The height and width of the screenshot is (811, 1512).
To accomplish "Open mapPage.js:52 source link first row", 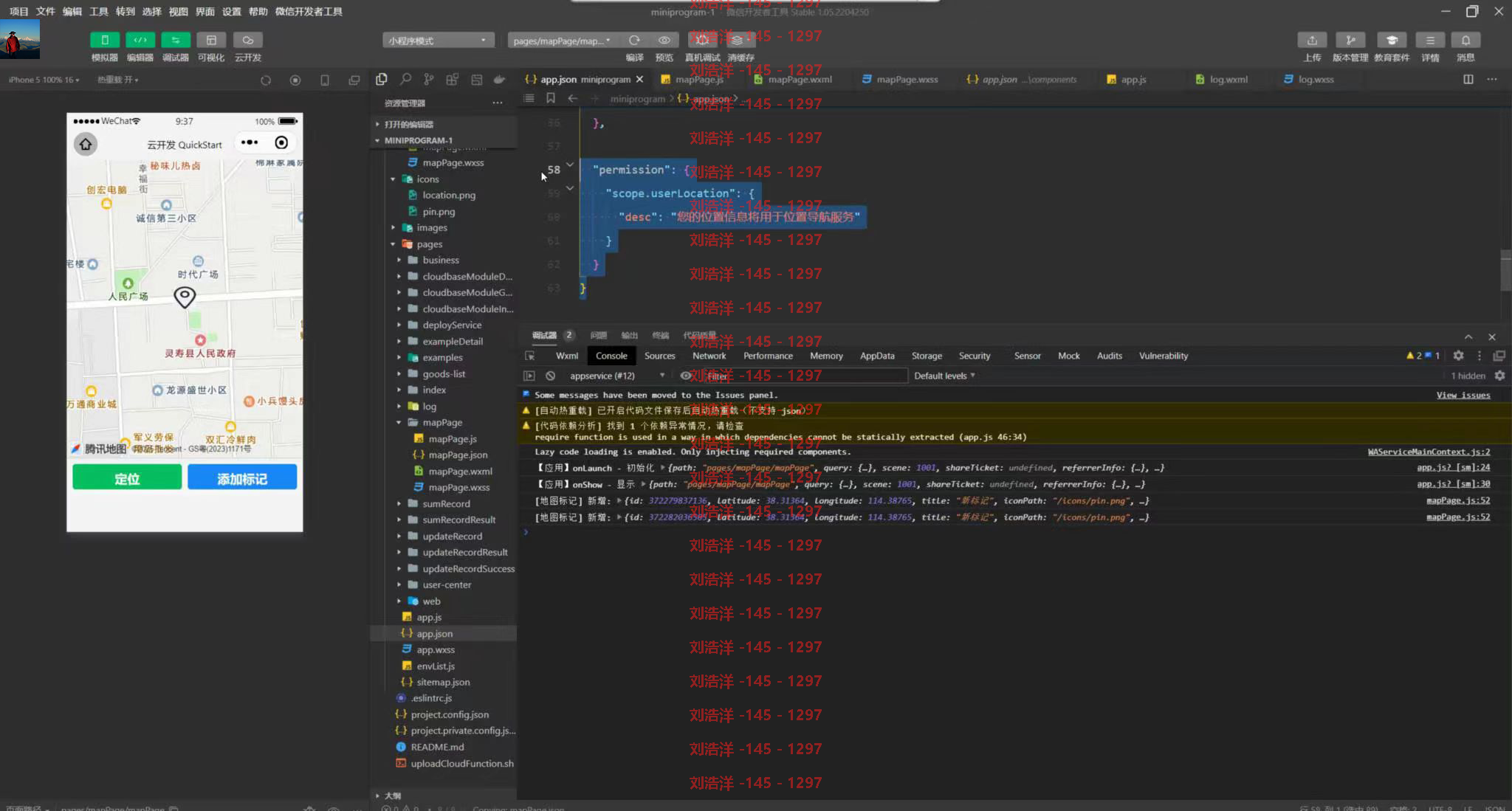I will click(x=1458, y=500).
